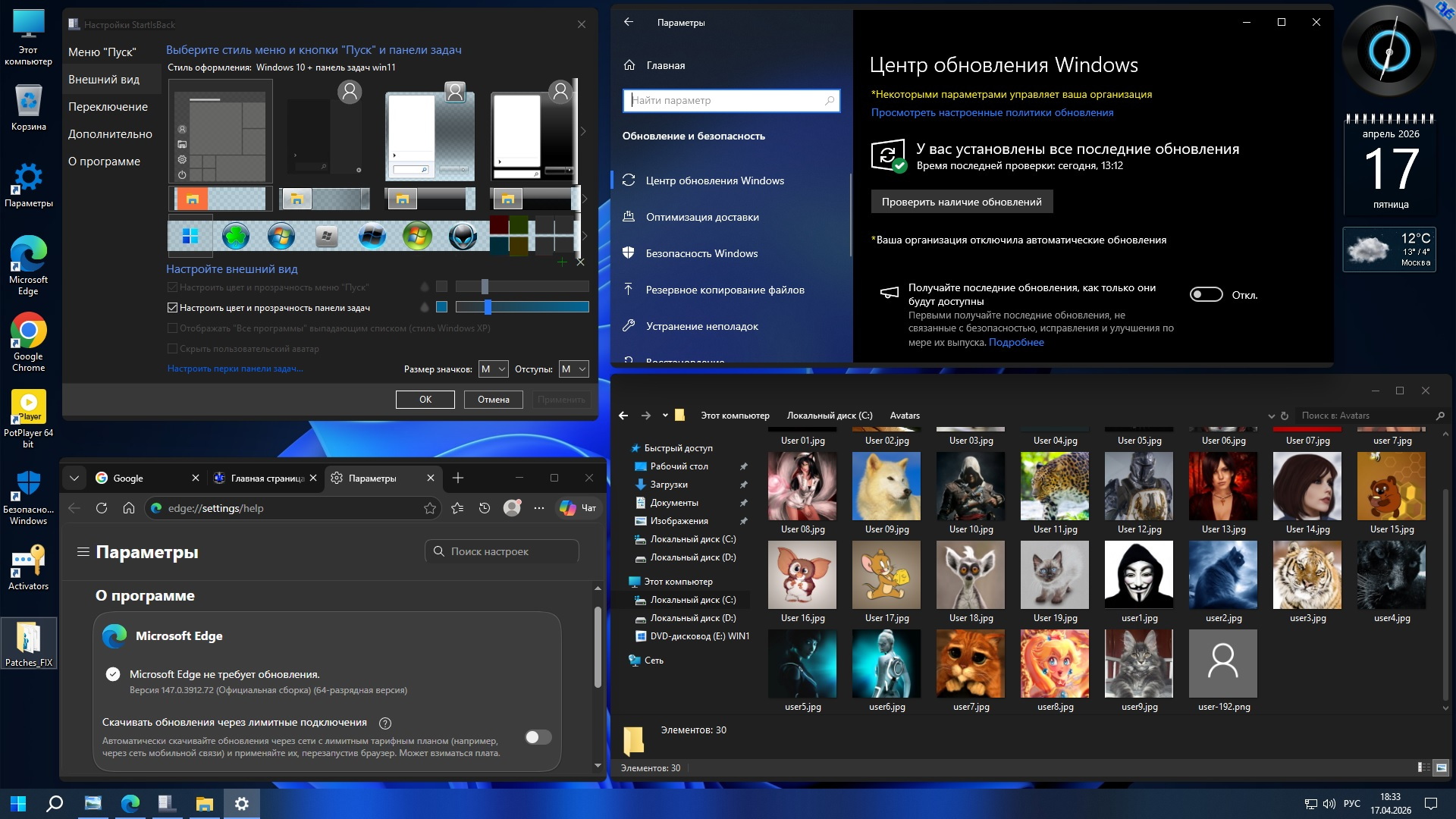Toggle metered connections download switch in Edge
1456x819 pixels.
click(x=538, y=737)
